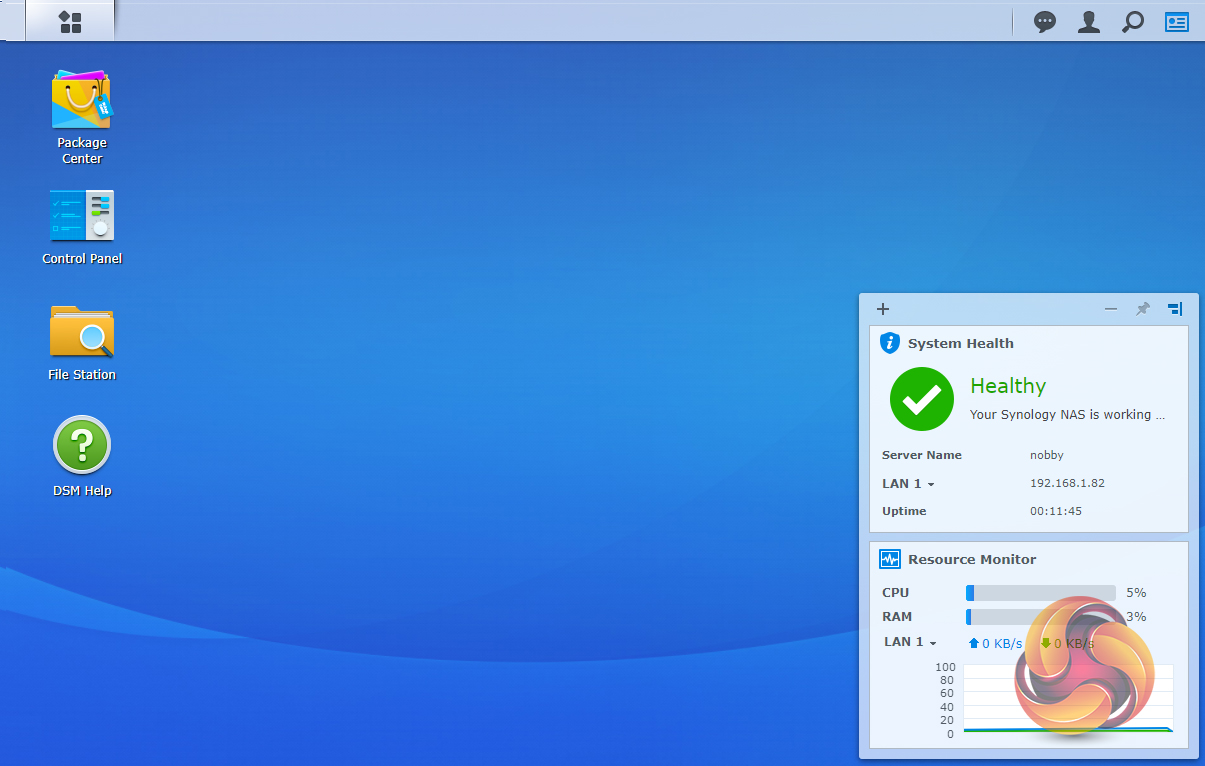Open the Main Menu grid button
Viewport: 1205px width, 766px height.
[x=70, y=21]
